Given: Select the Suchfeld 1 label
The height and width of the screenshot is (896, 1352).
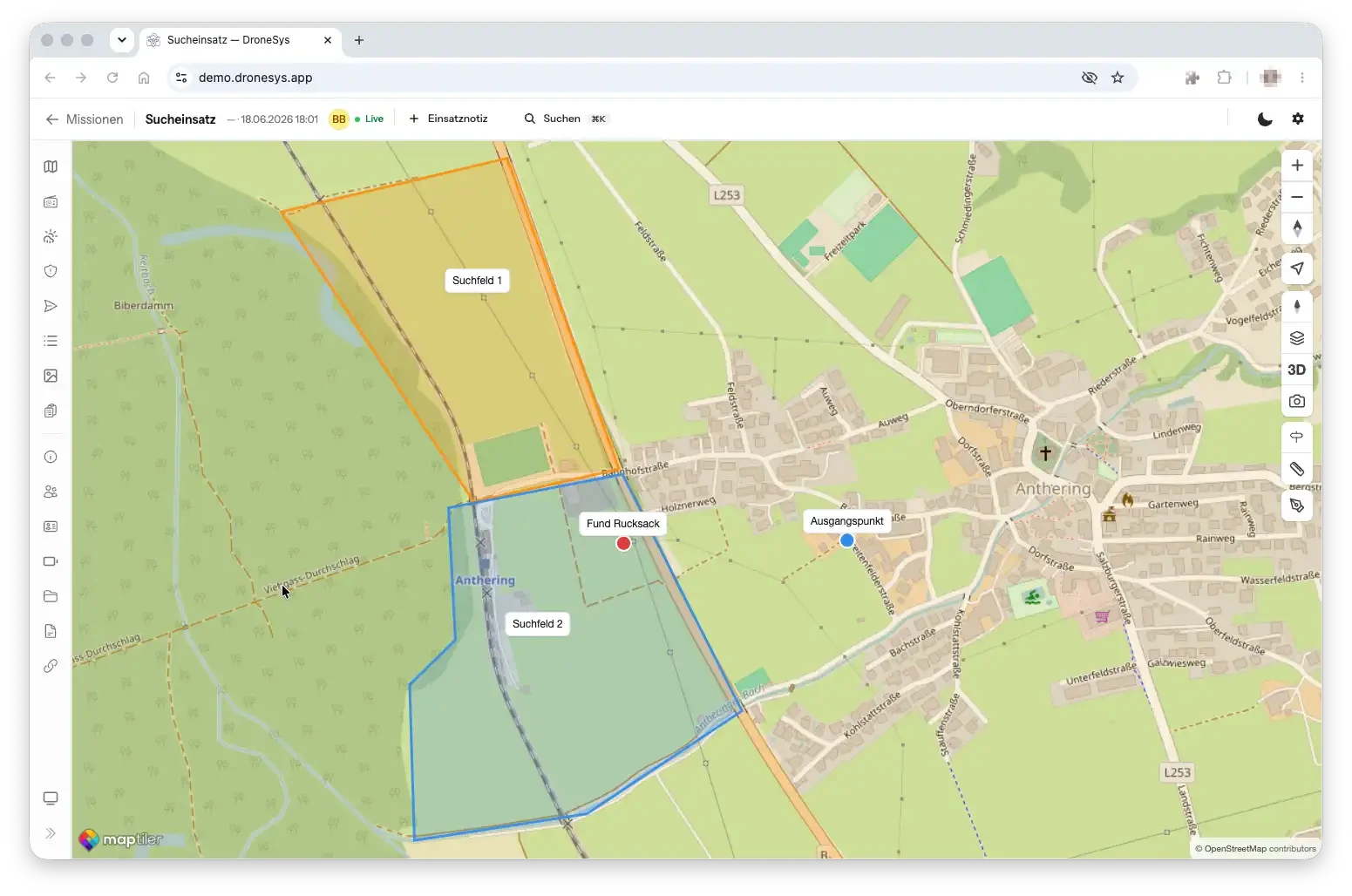Looking at the screenshot, I should (477, 281).
